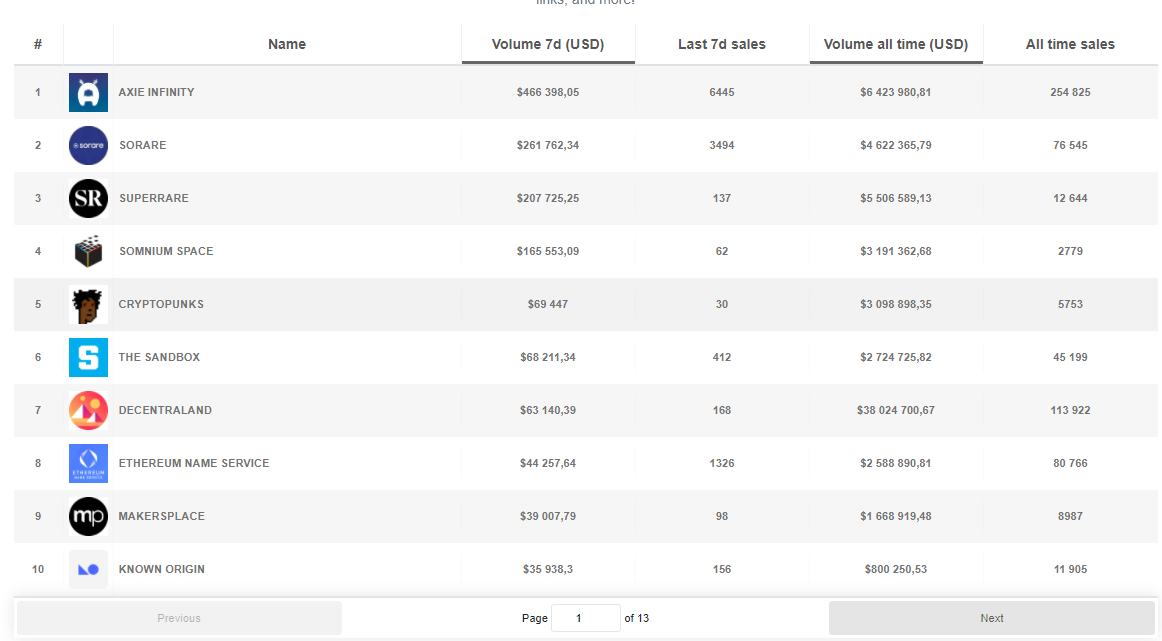Open the MAKERSPLACE project name

(162, 516)
